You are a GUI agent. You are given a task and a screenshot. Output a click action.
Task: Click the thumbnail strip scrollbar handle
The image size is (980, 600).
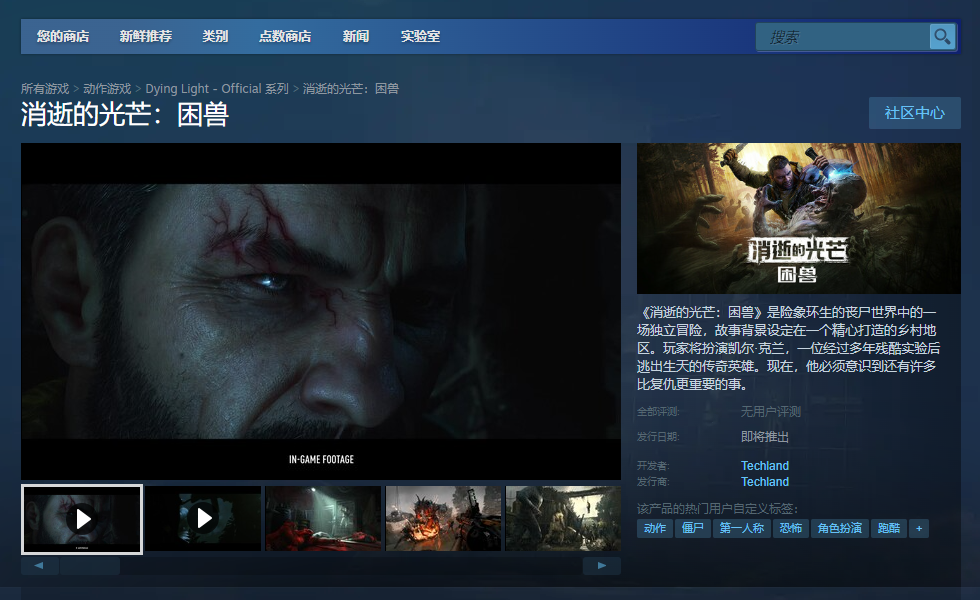(89, 566)
